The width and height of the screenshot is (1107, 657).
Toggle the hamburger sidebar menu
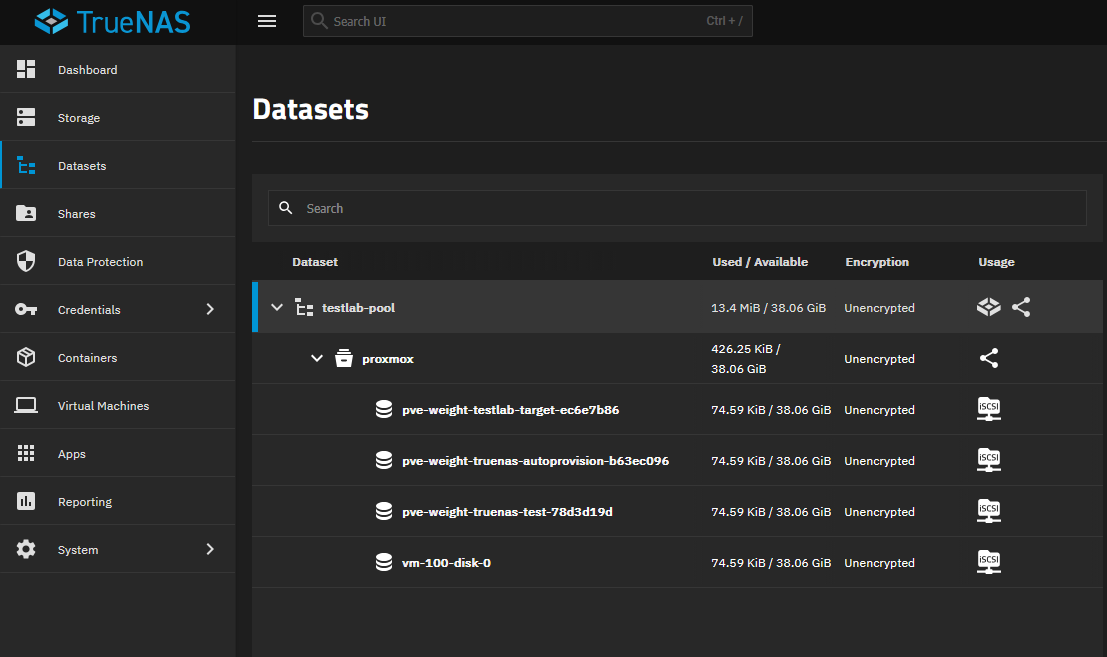point(267,21)
